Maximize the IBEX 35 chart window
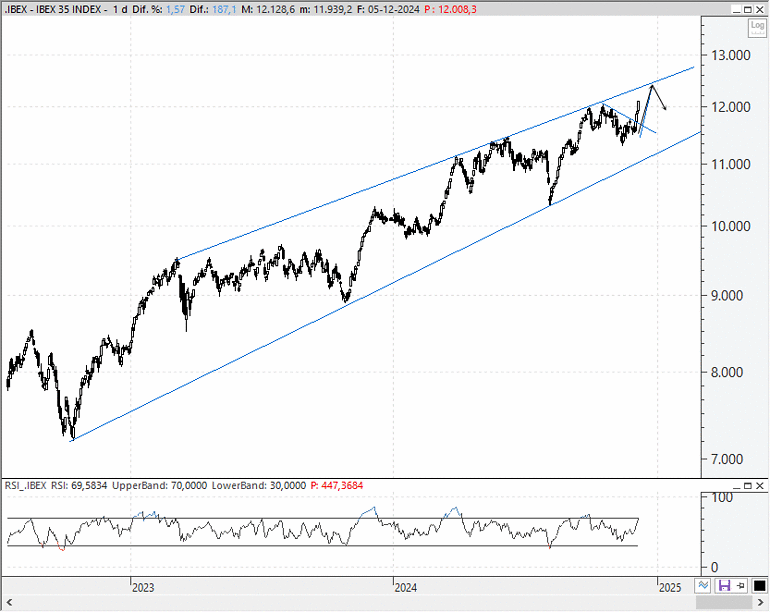Image resolution: width=770 pixels, height=612 pixels. coord(748,9)
